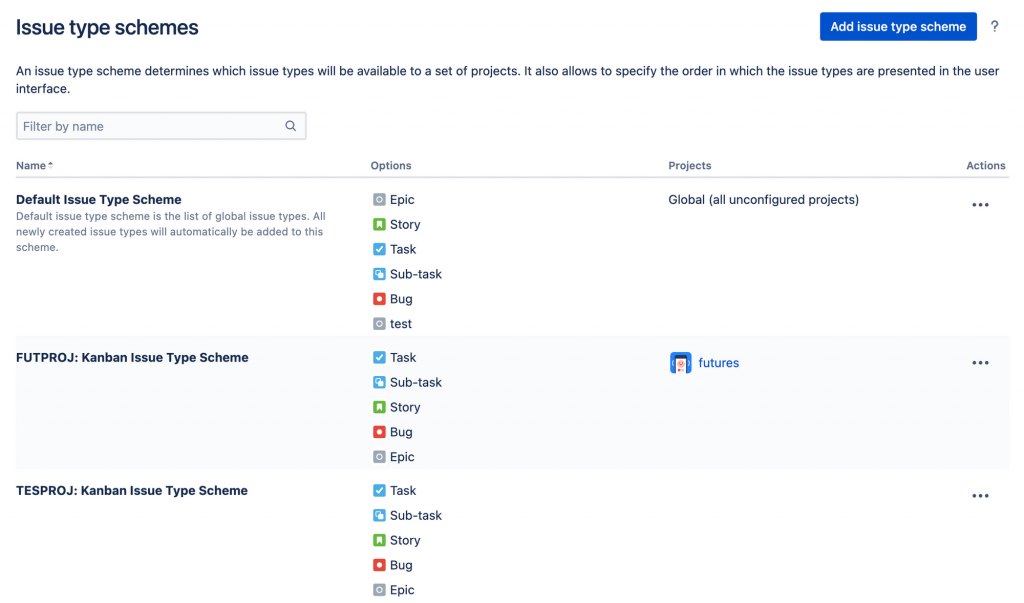Viewport: 1024px width, 603px height.
Task: Click the help question mark icon
Action: [x=994, y=27]
